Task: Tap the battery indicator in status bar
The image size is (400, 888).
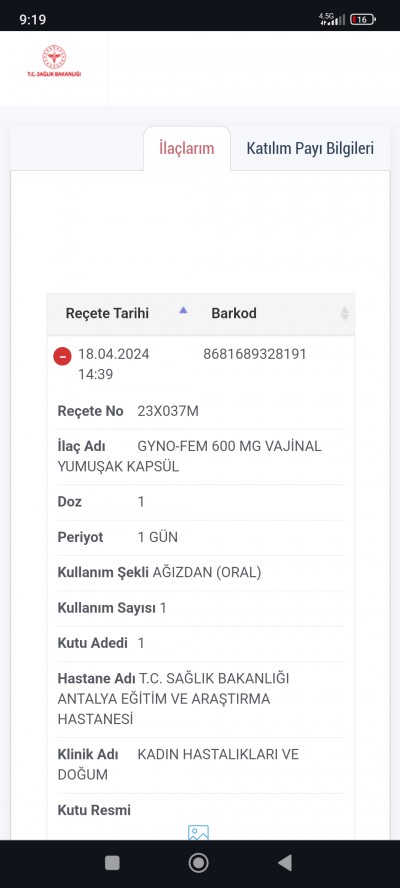Action: click(363, 19)
